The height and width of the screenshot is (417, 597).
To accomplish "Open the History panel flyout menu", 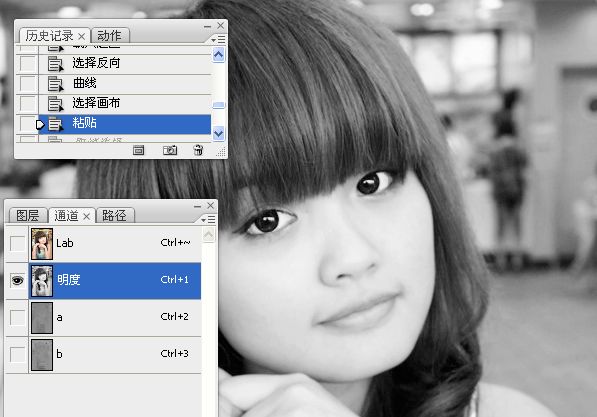I will coord(218,40).
